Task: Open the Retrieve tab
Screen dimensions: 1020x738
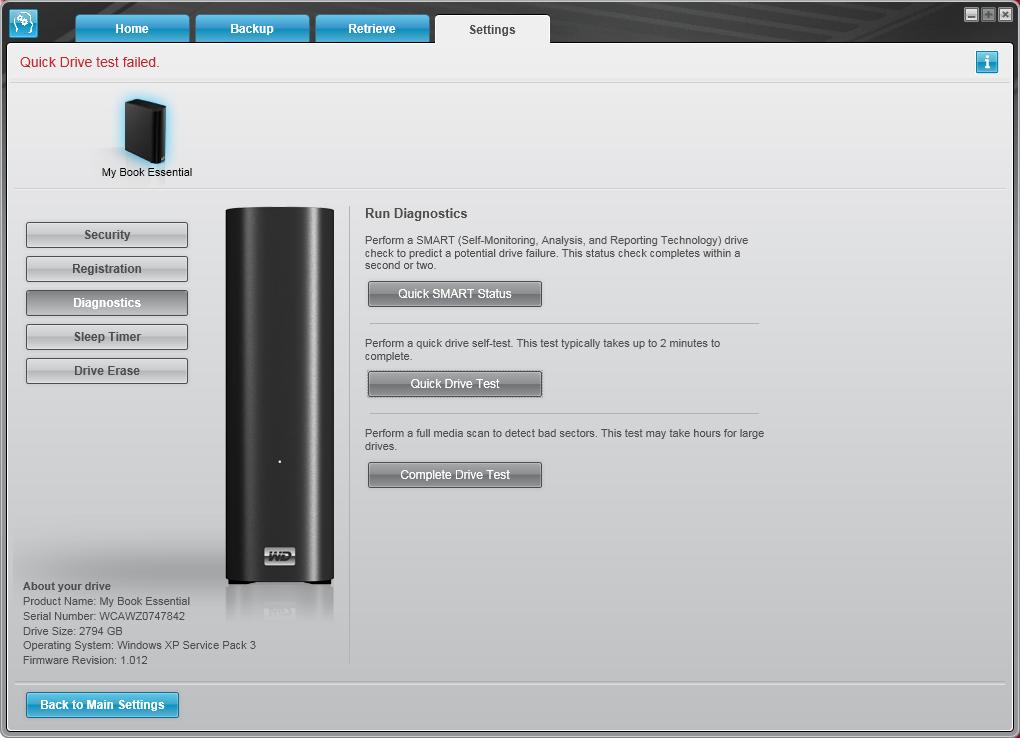Action: (x=371, y=29)
